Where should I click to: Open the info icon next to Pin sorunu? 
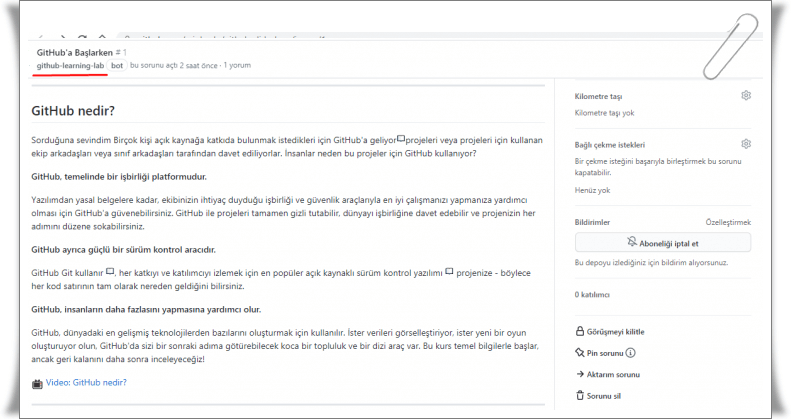(x=631, y=353)
